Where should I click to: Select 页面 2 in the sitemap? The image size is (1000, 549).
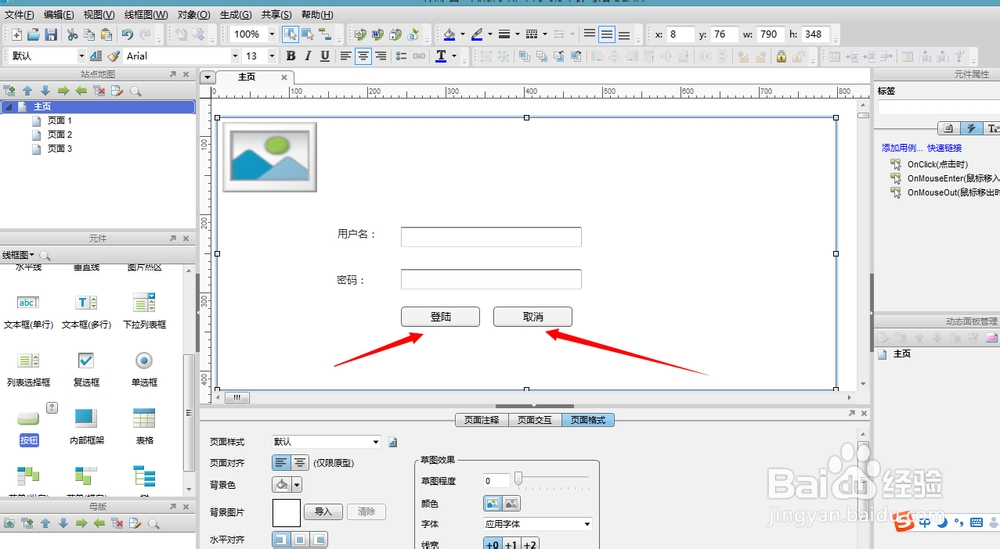[x=60, y=135]
